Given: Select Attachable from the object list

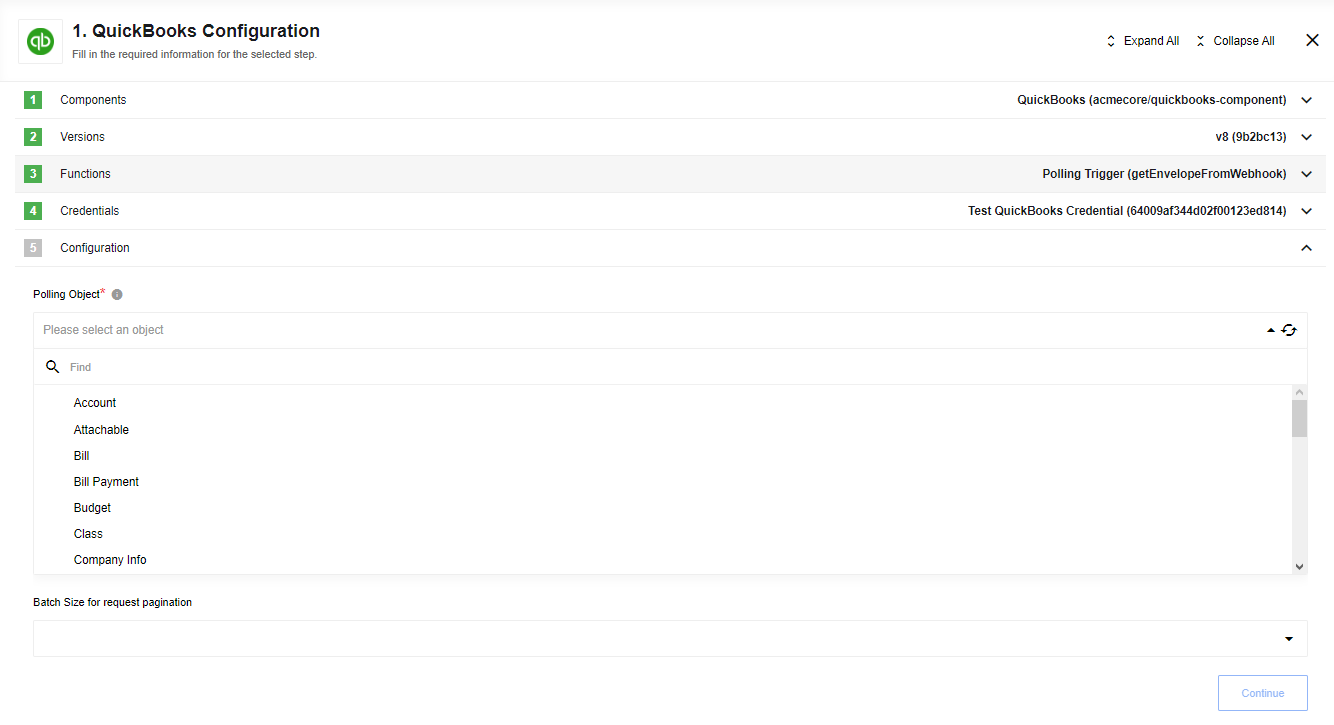Looking at the screenshot, I should [x=101, y=430].
